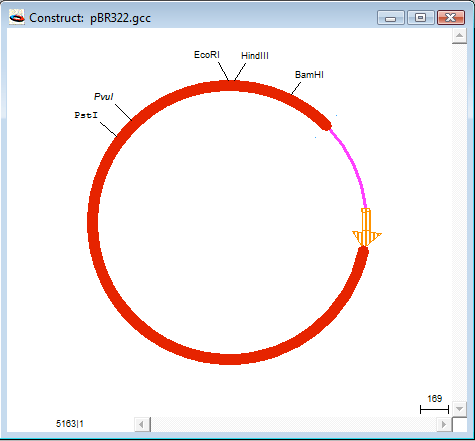Click the 169 scale bar indicator
This screenshot has height=441, width=475.
coord(434,404)
